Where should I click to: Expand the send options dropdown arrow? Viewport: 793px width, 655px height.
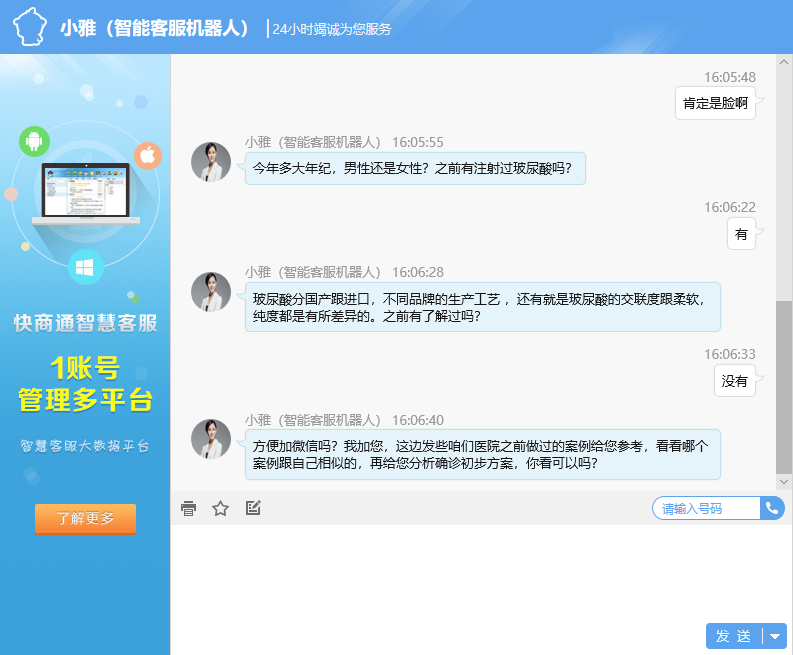pyautogui.click(x=775, y=636)
